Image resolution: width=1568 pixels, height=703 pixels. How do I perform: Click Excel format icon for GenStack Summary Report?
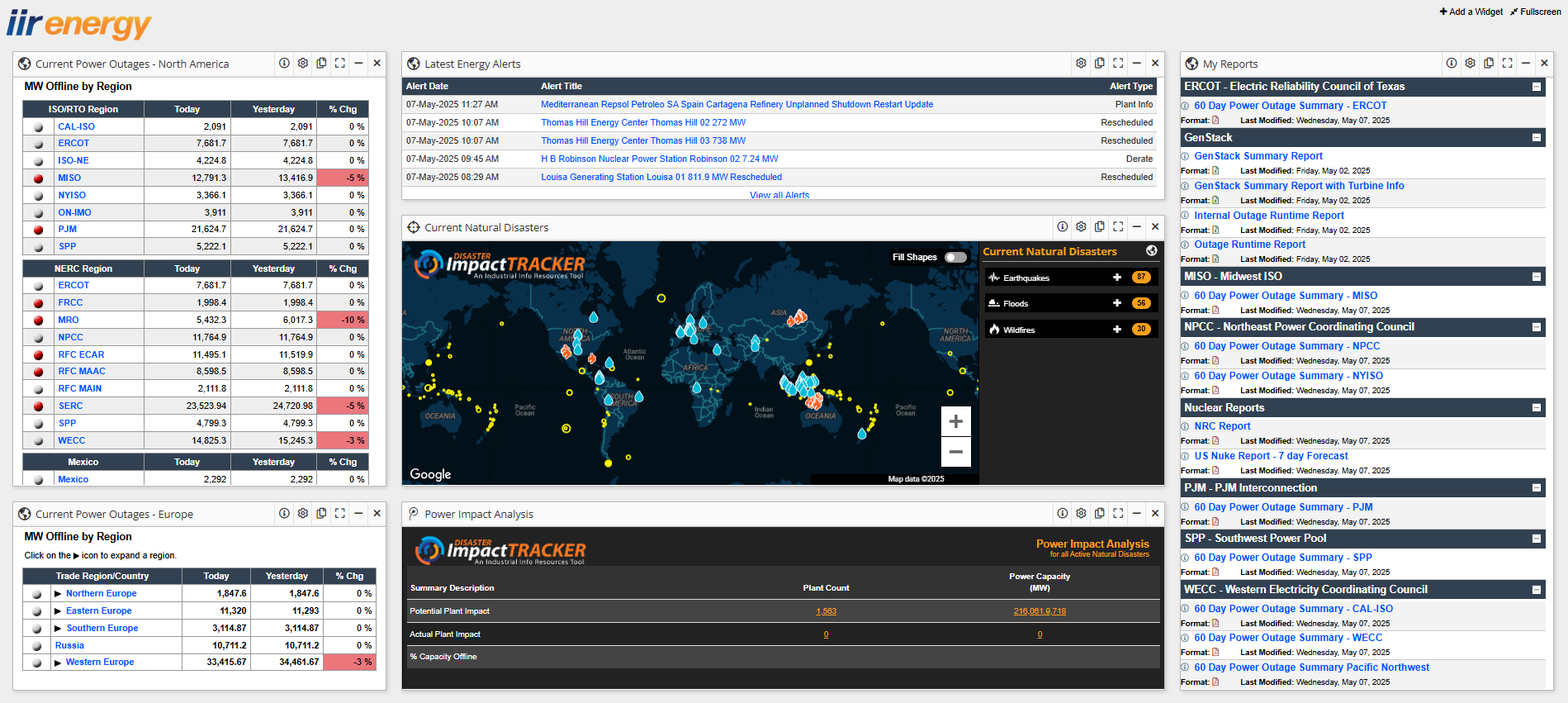(1215, 171)
